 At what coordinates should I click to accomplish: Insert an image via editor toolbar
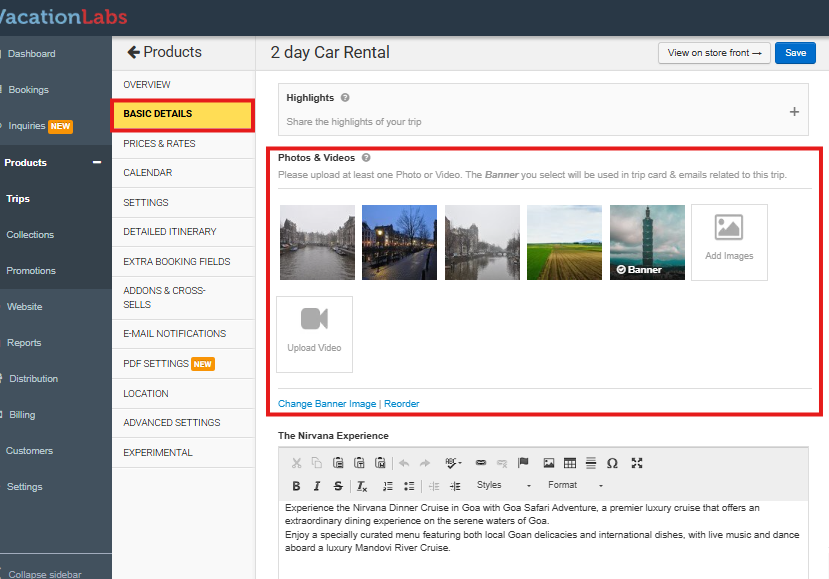pyautogui.click(x=548, y=463)
